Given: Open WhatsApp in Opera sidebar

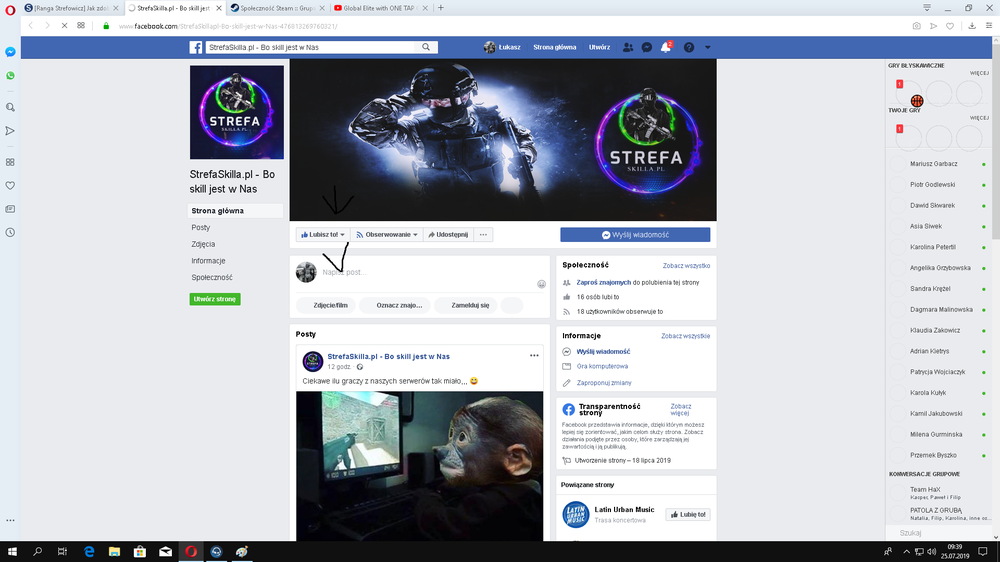Looking at the screenshot, I should coord(10,76).
